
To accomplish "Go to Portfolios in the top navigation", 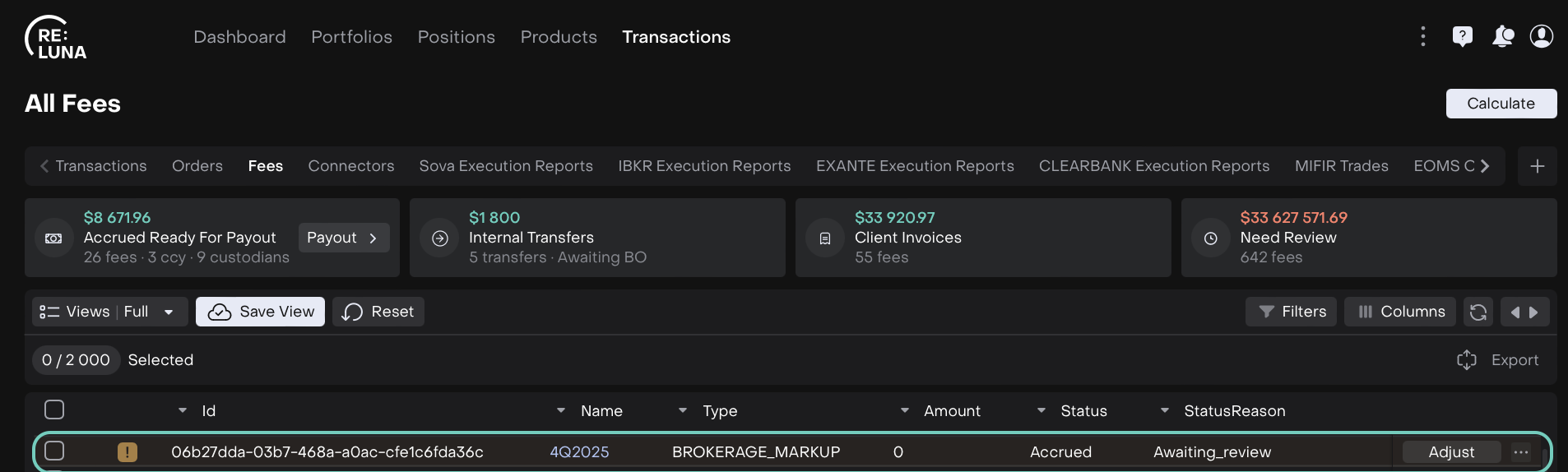I will pos(351,37).
